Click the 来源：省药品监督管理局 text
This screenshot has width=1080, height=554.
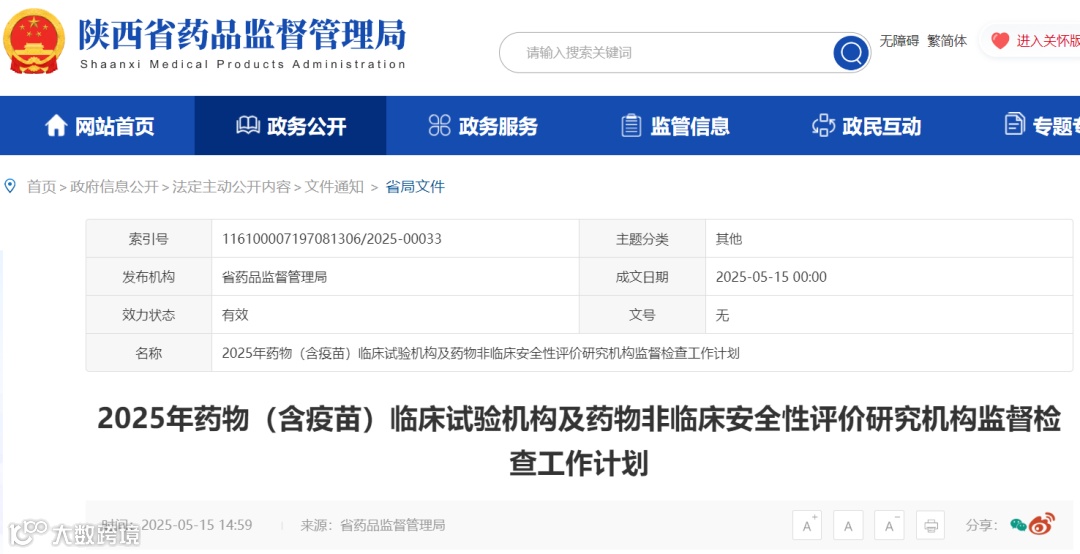(373, 525)
